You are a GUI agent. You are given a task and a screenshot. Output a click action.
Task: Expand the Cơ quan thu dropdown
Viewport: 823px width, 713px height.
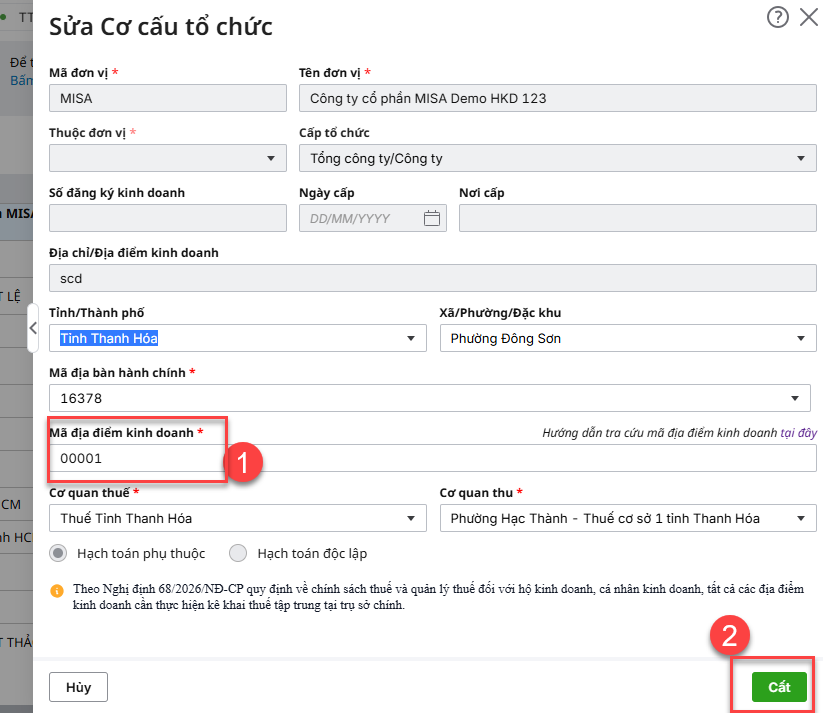click(800, 518)
